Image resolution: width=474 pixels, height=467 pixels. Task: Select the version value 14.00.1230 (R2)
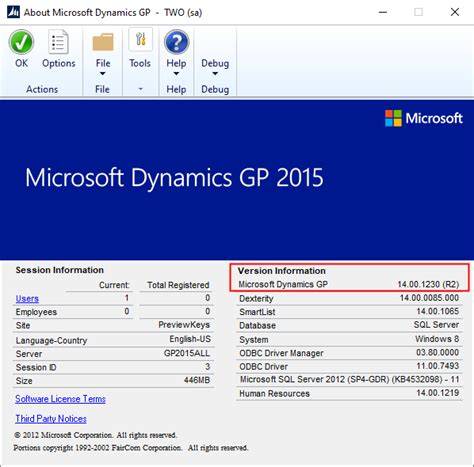point(428,284)
